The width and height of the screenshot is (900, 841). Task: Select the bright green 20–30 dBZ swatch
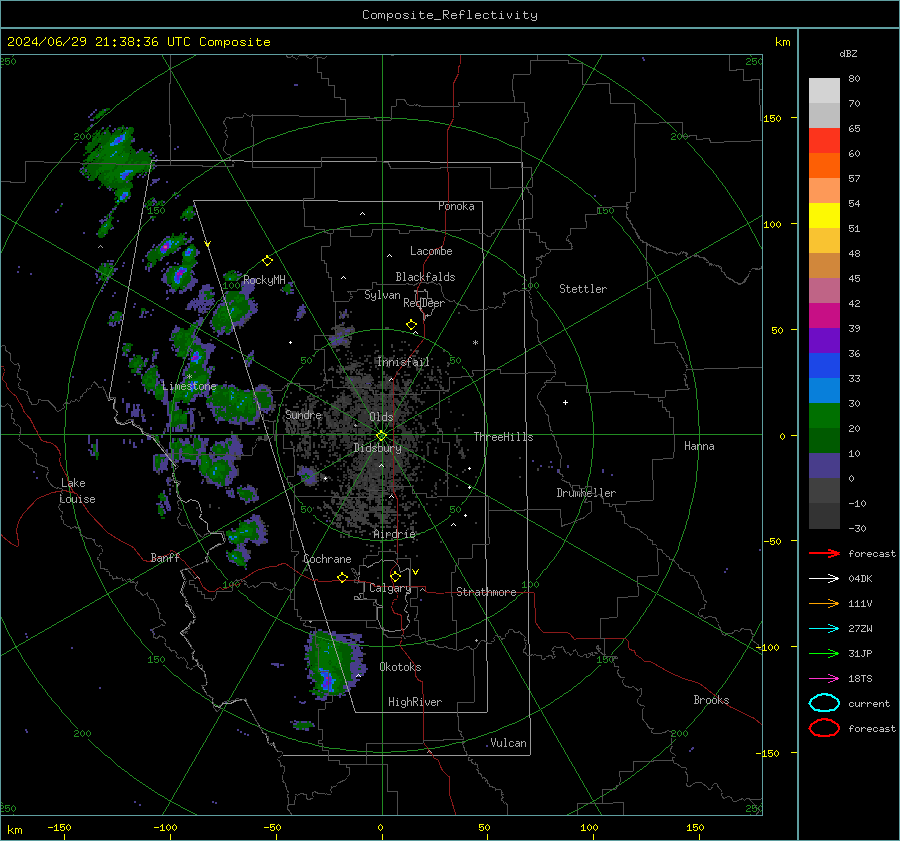coord(824,416)
